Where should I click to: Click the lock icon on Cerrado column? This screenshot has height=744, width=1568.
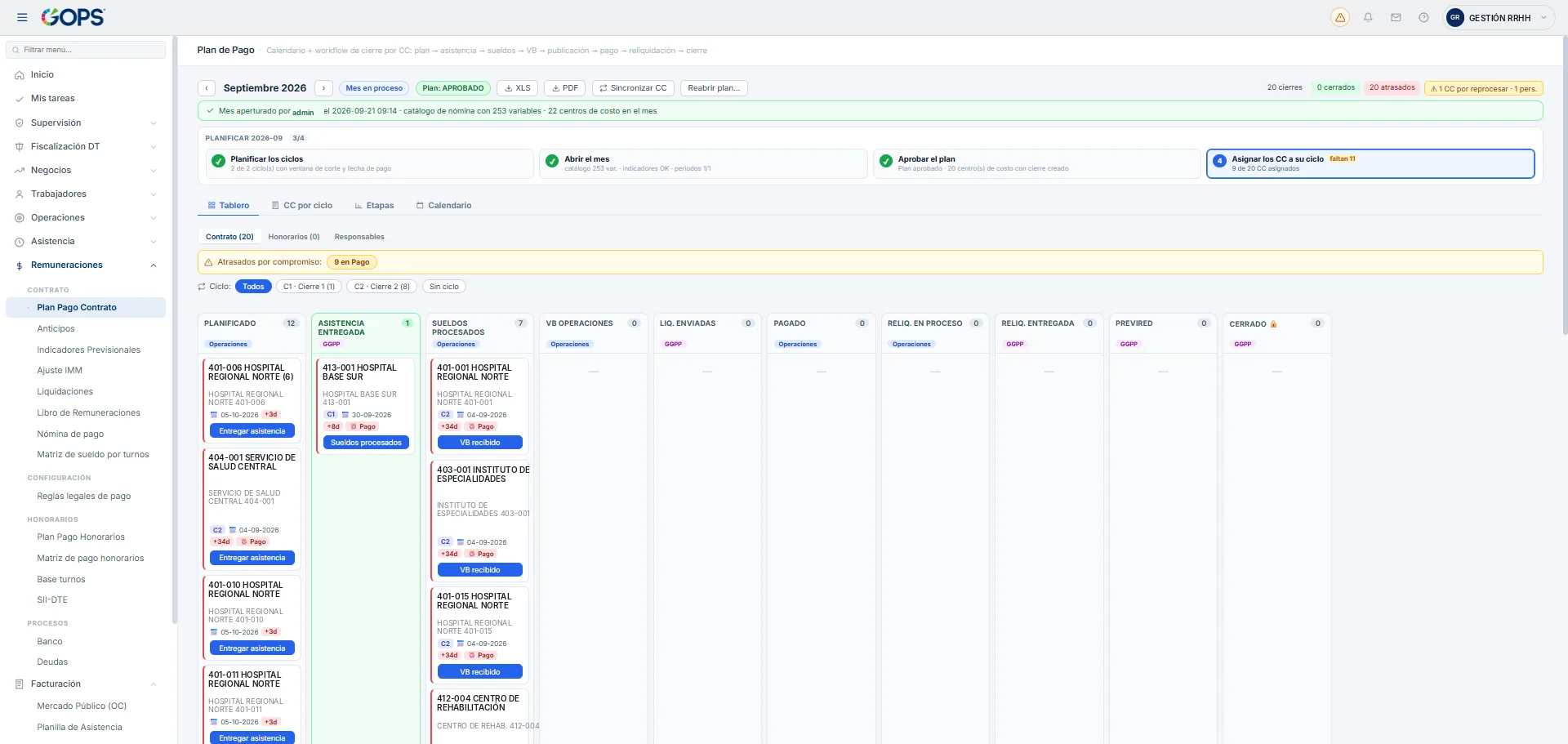pyautogui.click(x=1273, y=324)
